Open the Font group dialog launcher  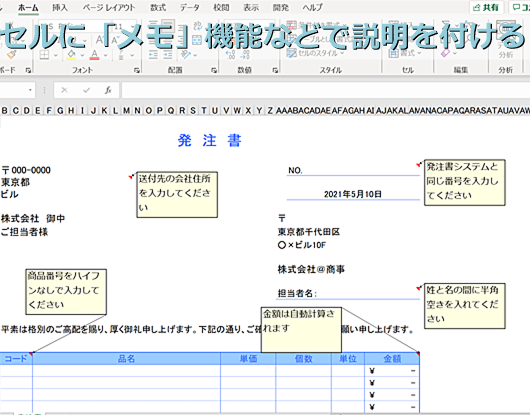(137, 70)
